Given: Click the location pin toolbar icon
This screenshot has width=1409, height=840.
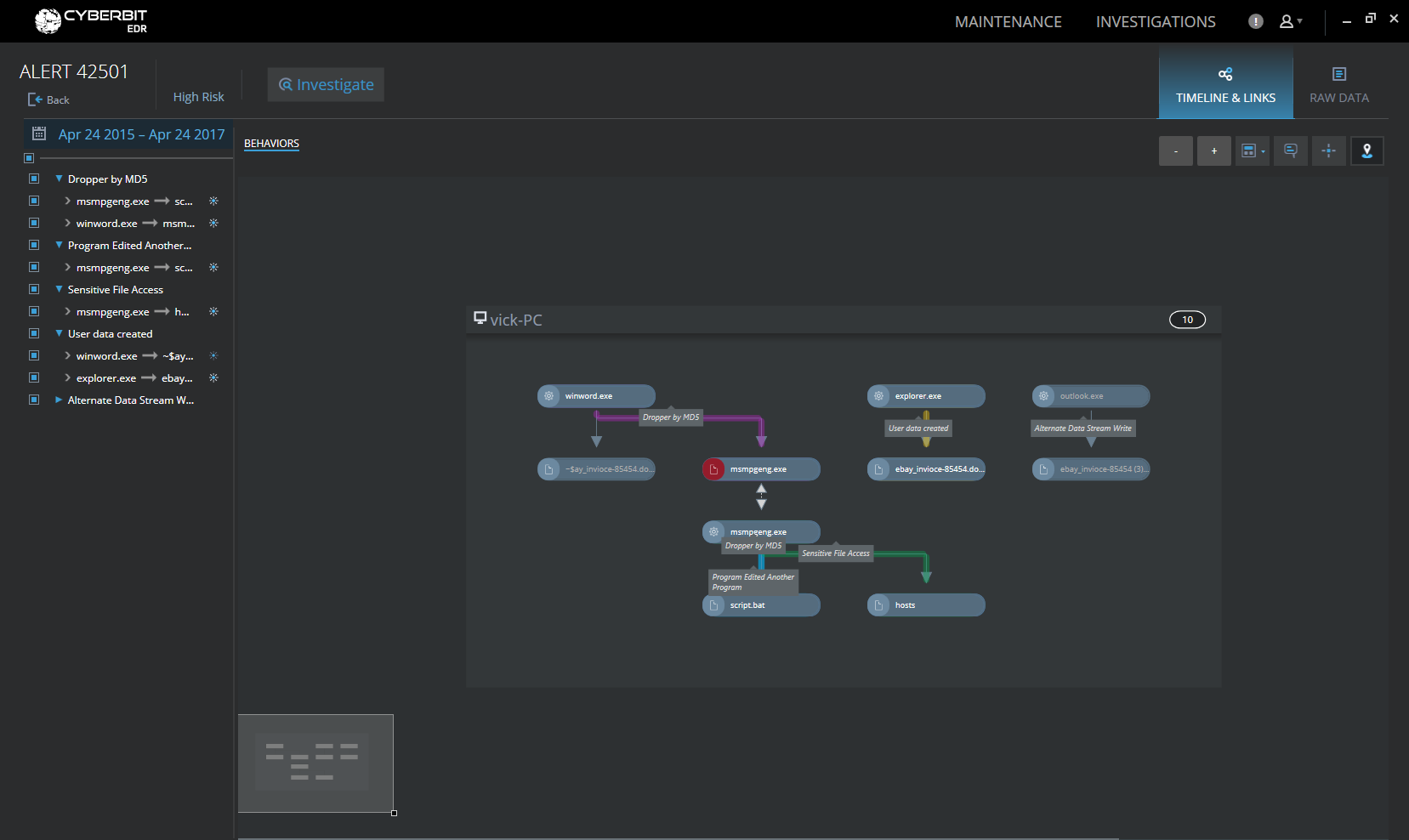Looking at the screenshot, I should pos(1366,151).
